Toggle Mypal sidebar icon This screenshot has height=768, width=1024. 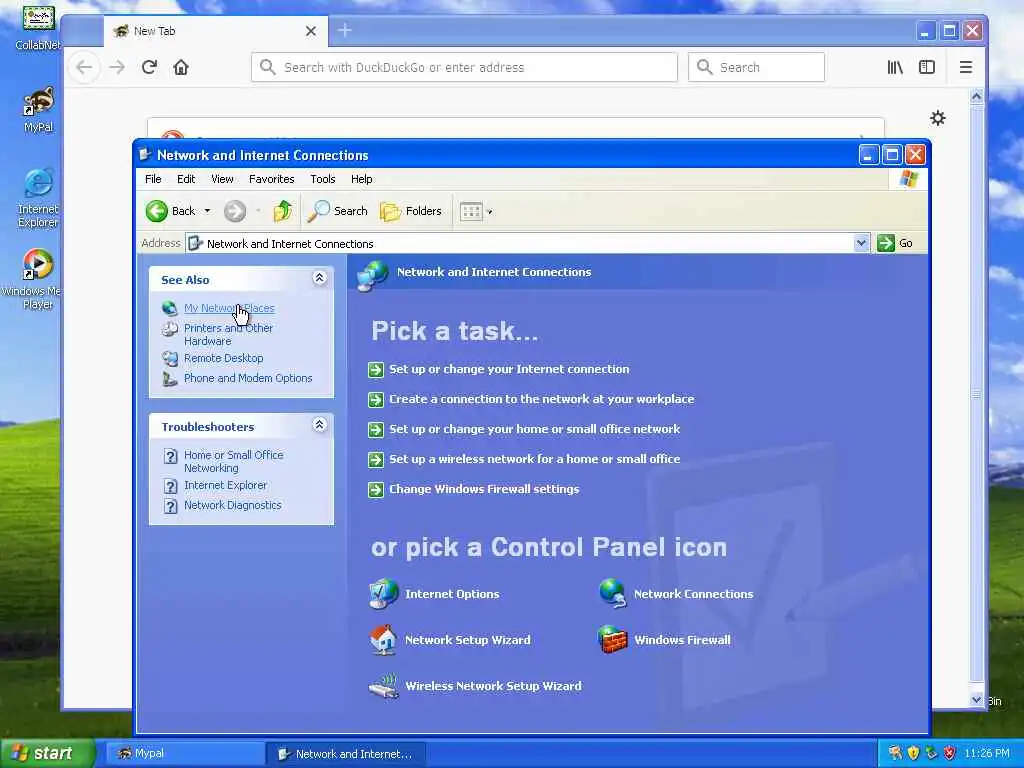927,67
